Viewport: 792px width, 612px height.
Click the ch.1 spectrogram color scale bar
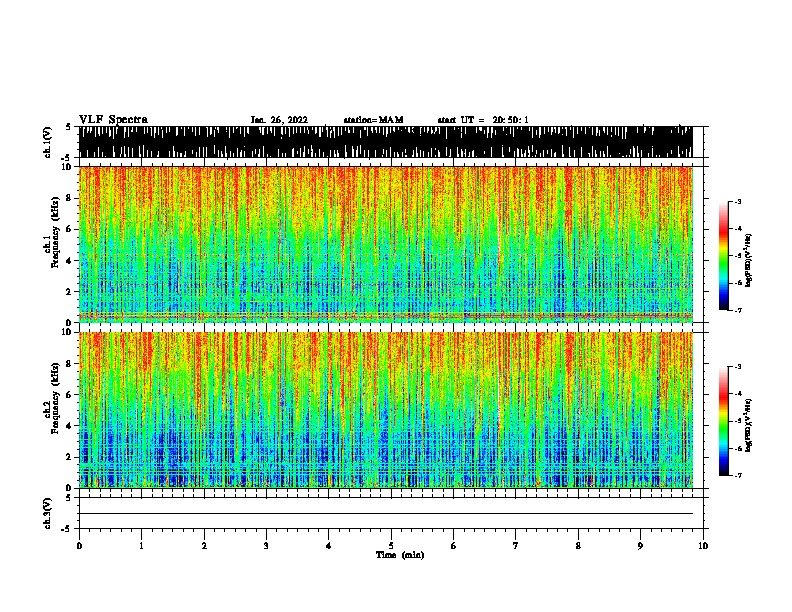tap(723, 256)
